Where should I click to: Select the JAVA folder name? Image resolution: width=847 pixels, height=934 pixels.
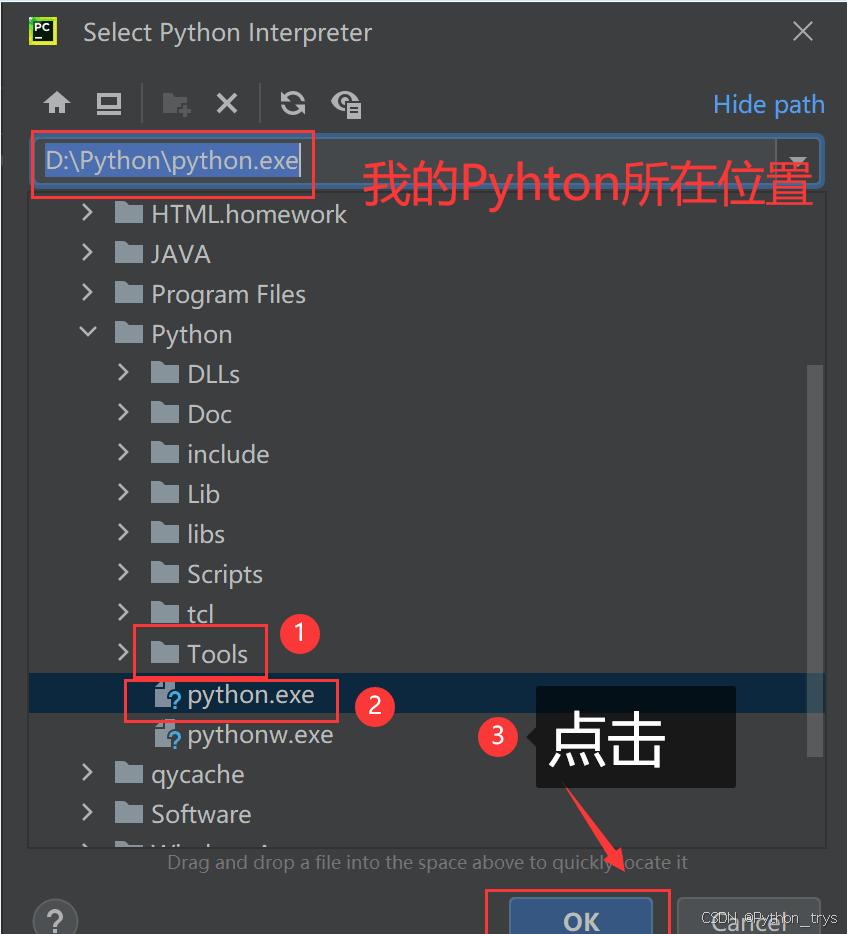coord(181,254)
